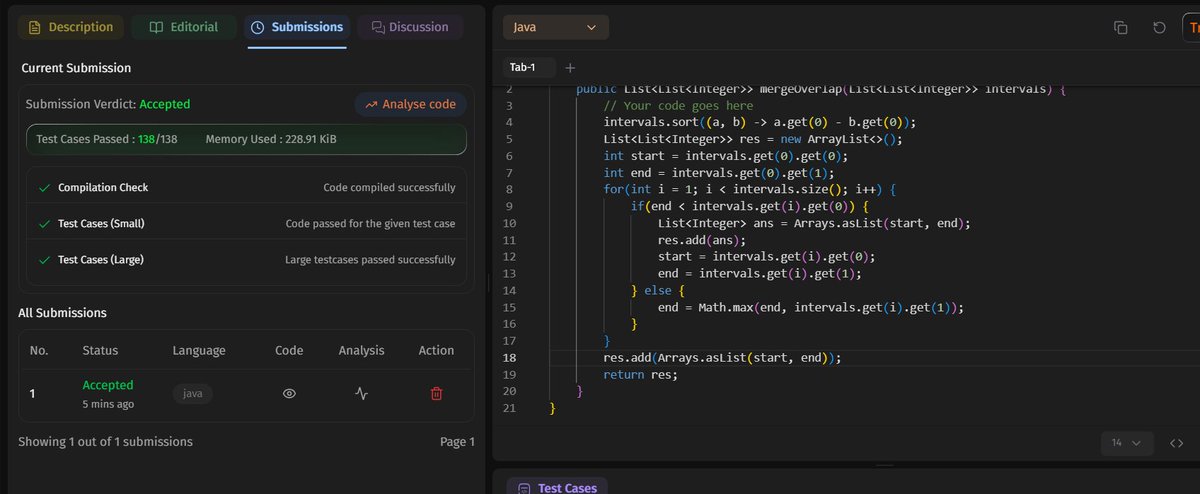Click the Memory Used 228.91 KiB text
1200x494 pixels.
271,139
